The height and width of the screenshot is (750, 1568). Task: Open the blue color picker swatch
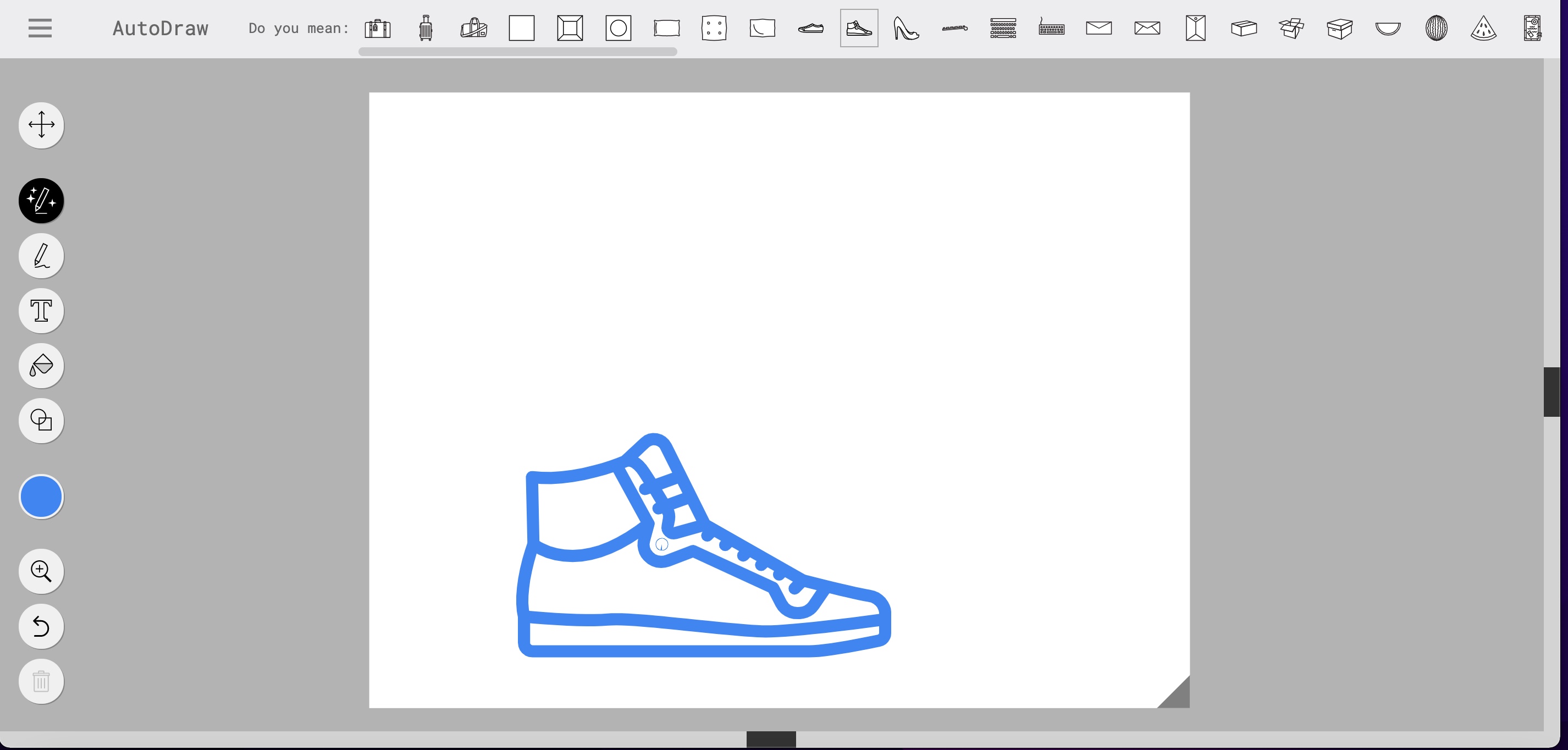point(41,497)
